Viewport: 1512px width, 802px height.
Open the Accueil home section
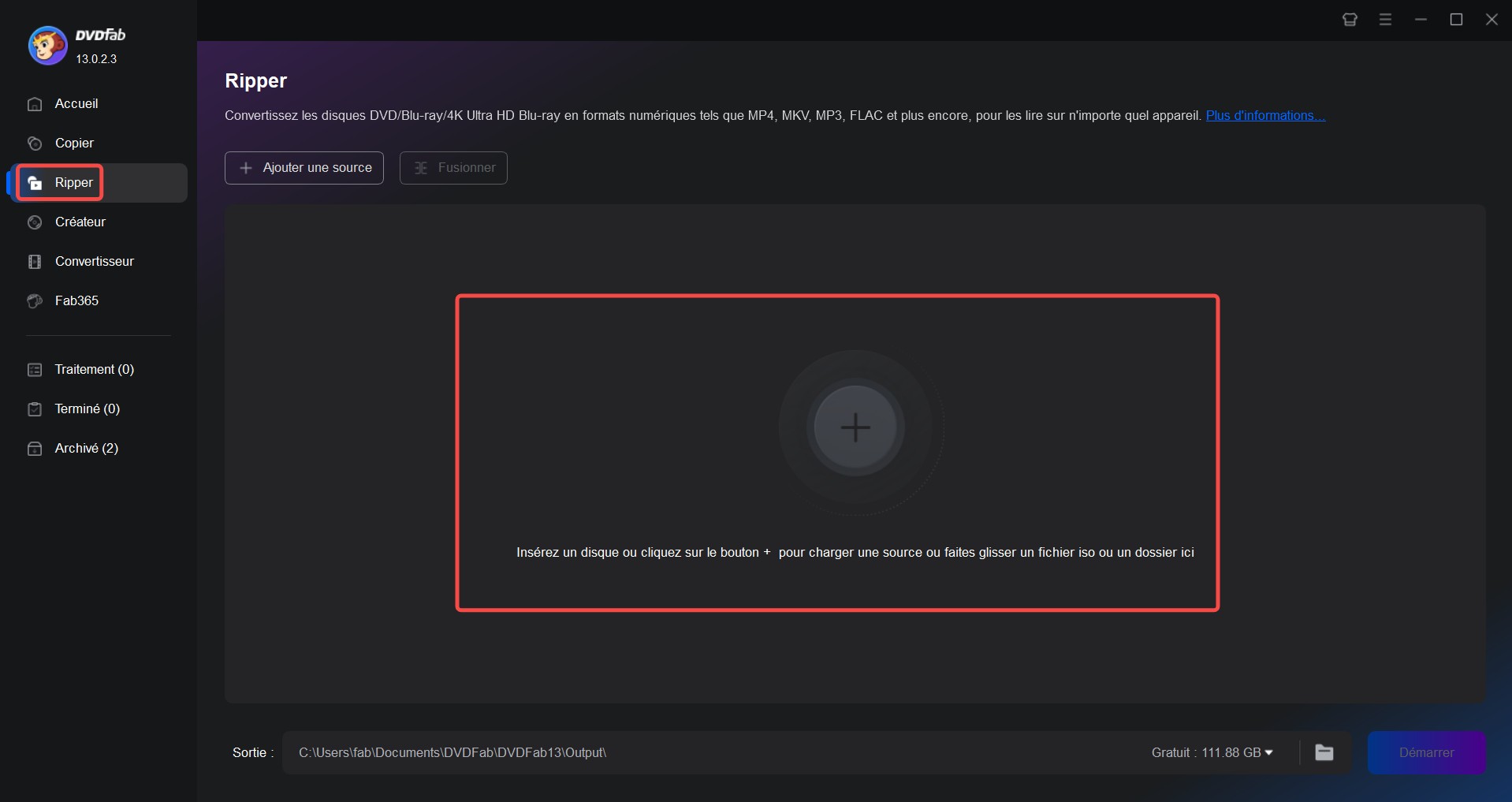click(76, 103)
